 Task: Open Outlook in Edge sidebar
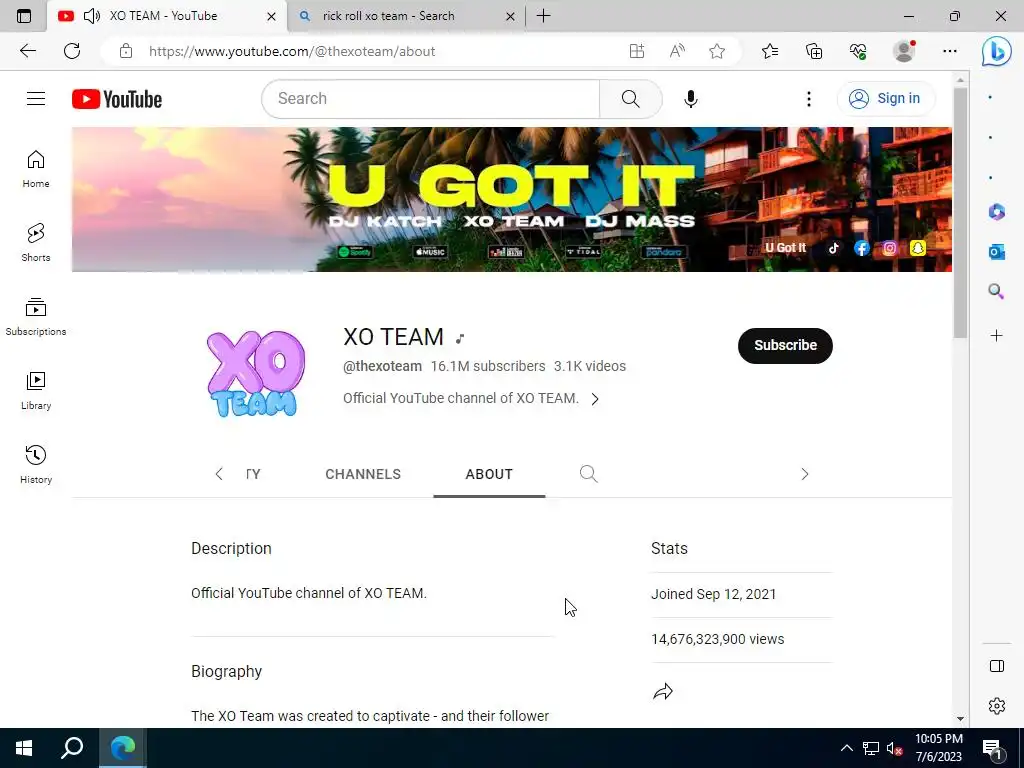(x=997, y=251)
